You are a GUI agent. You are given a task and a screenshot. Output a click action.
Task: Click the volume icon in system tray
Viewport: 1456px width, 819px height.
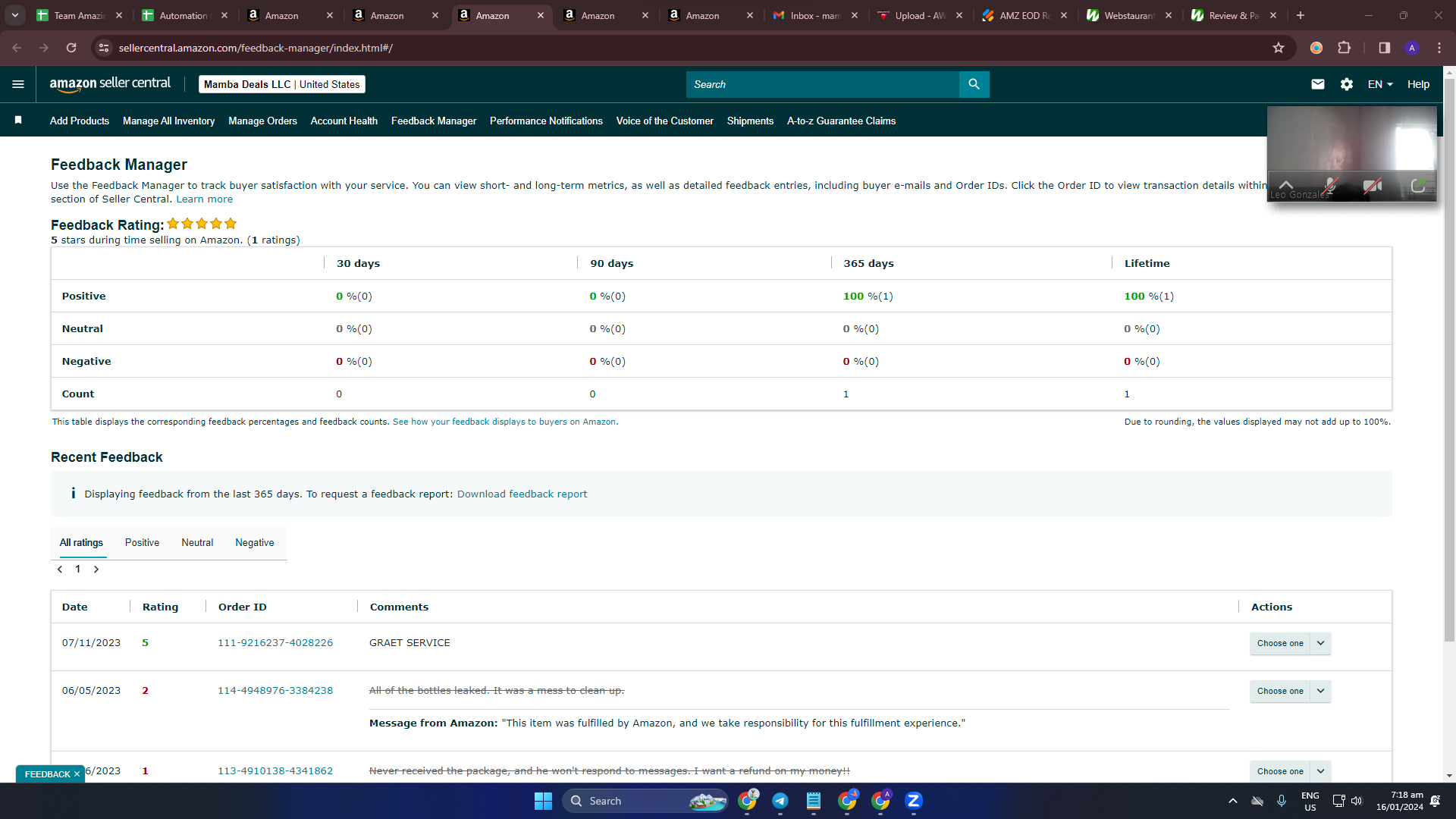(1357, 801)
